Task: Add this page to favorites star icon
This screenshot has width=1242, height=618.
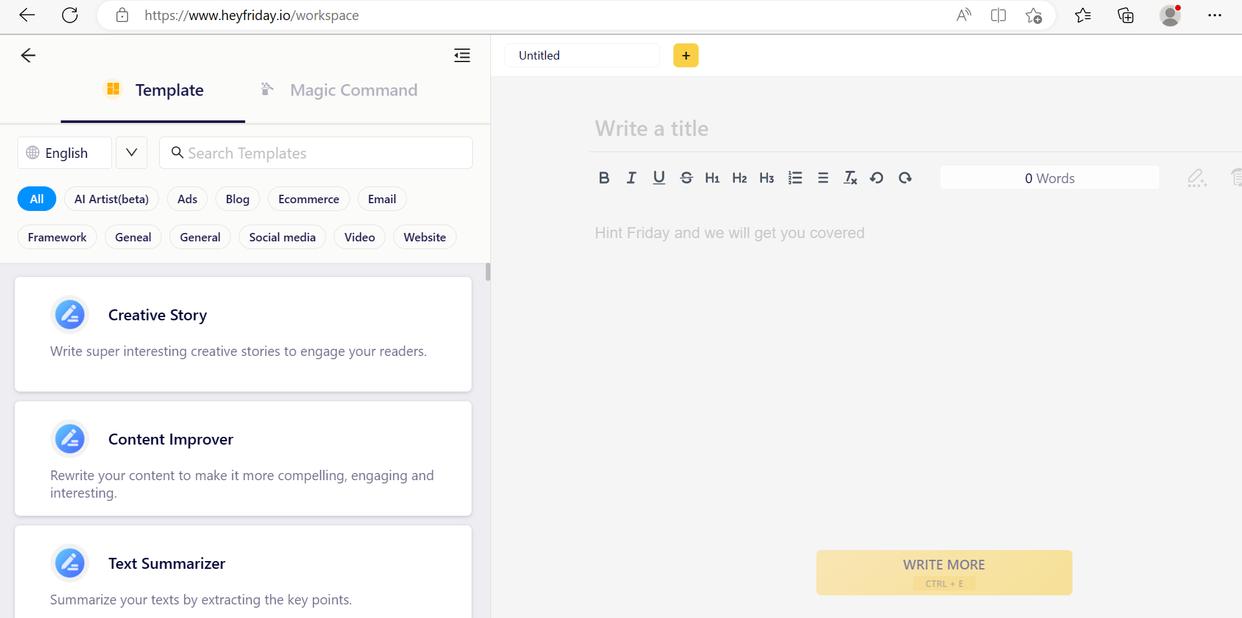Action: 1034,15
